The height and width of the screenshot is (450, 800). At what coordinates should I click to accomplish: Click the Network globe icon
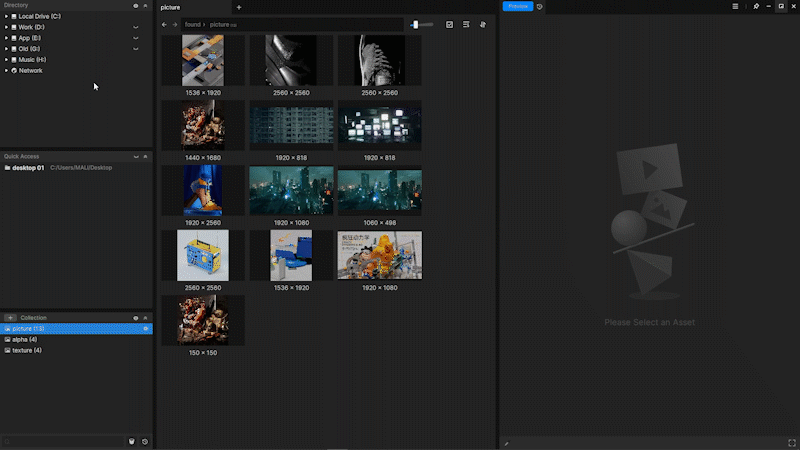pyautogui.click(x=14, y=70)
